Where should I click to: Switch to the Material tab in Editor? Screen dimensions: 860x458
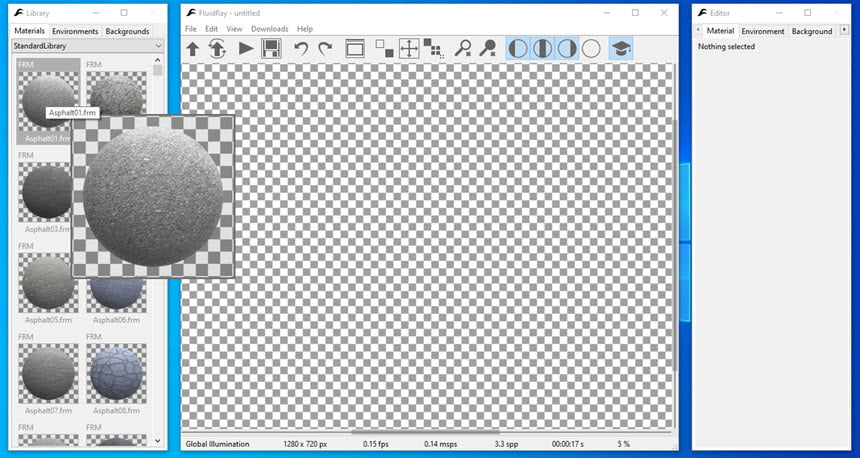(x=720, y=31)
